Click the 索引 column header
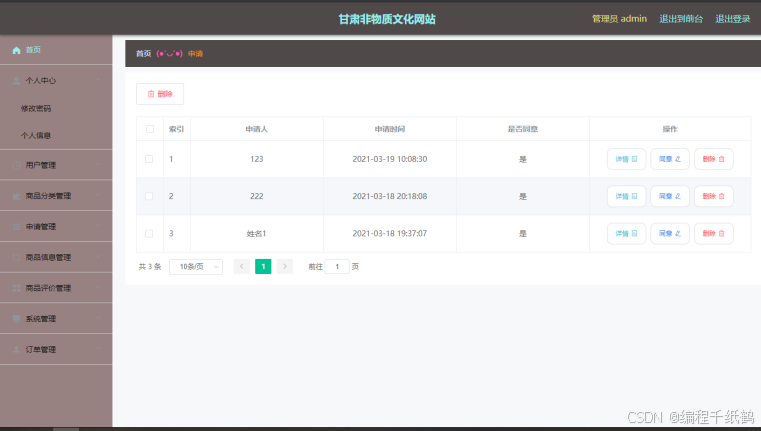Image resolution: width=761 pixels, height=431 pixels. click(176, 129)
